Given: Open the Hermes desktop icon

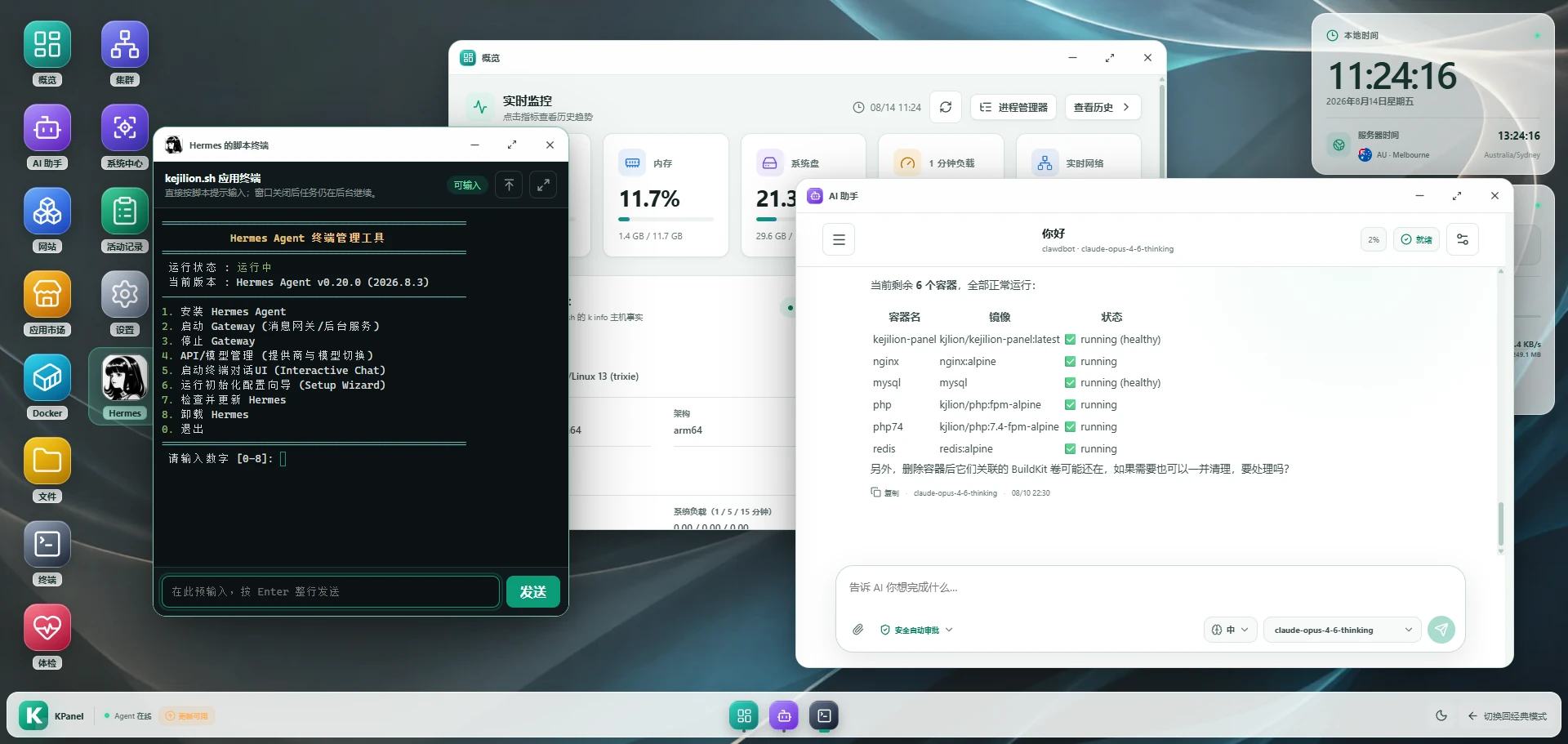Looking at the screenshot, I should (x=125, y=386).
